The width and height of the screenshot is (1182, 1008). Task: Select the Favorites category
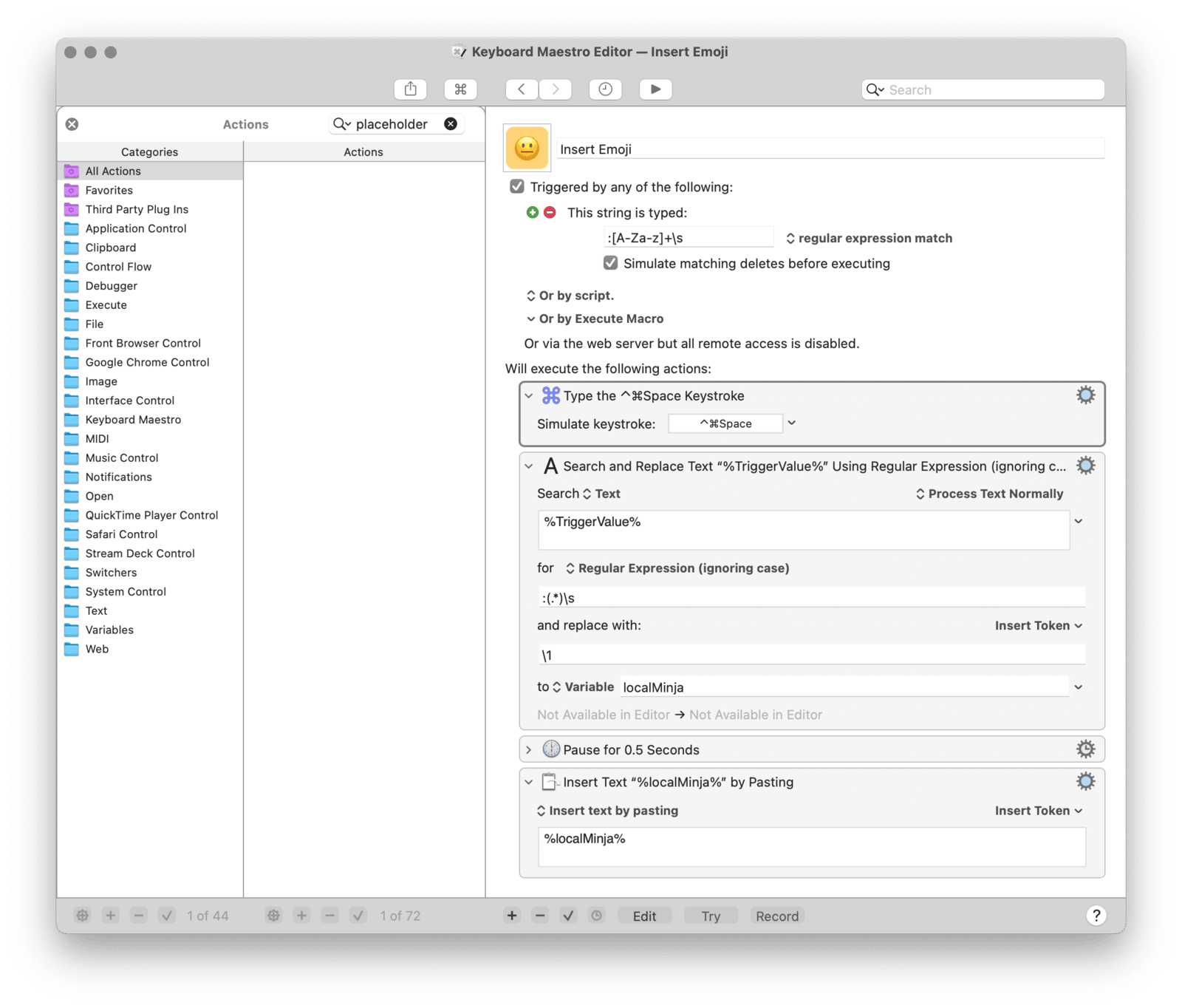(150, 191)
